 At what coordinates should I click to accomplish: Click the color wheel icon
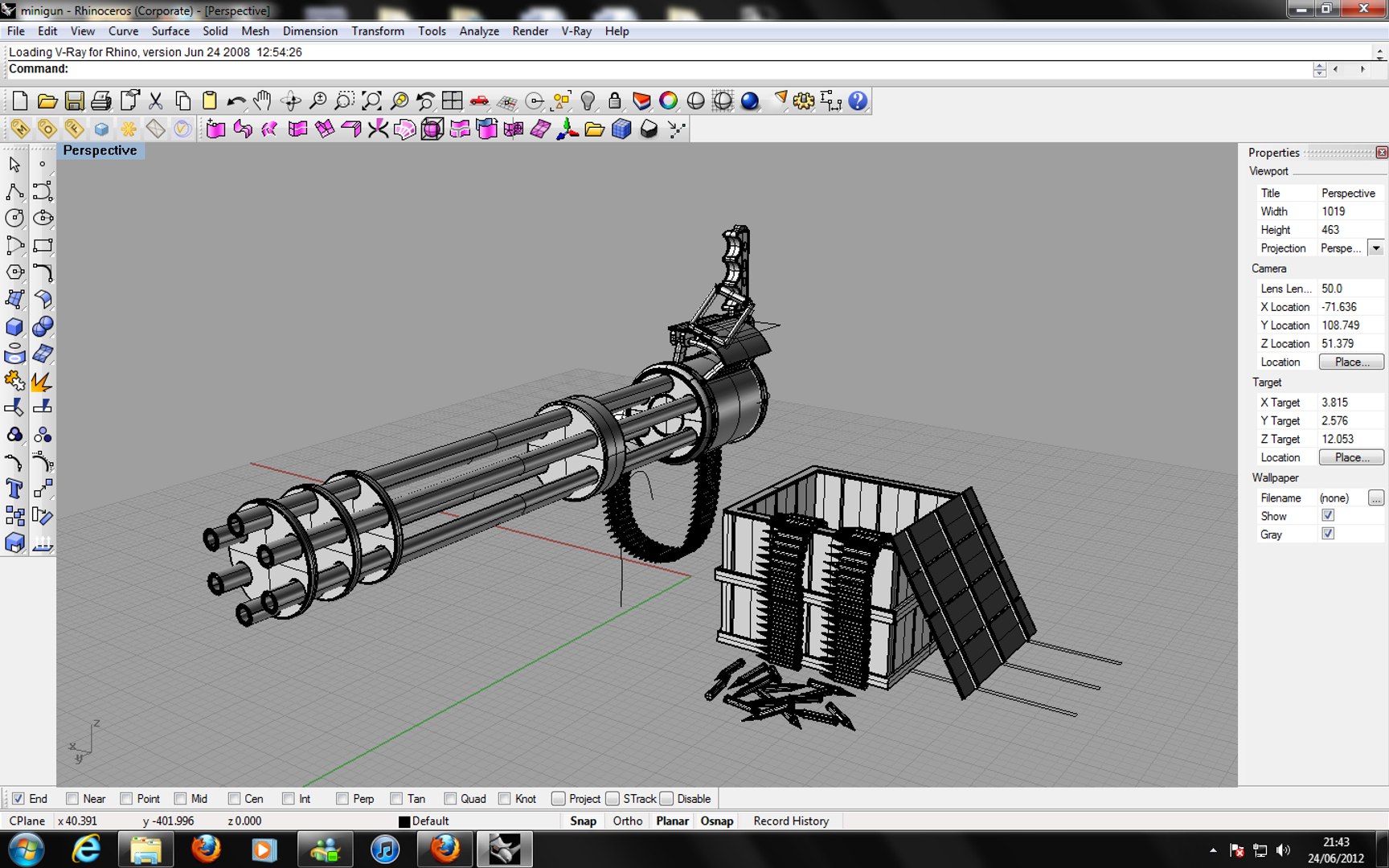(669, 100)
